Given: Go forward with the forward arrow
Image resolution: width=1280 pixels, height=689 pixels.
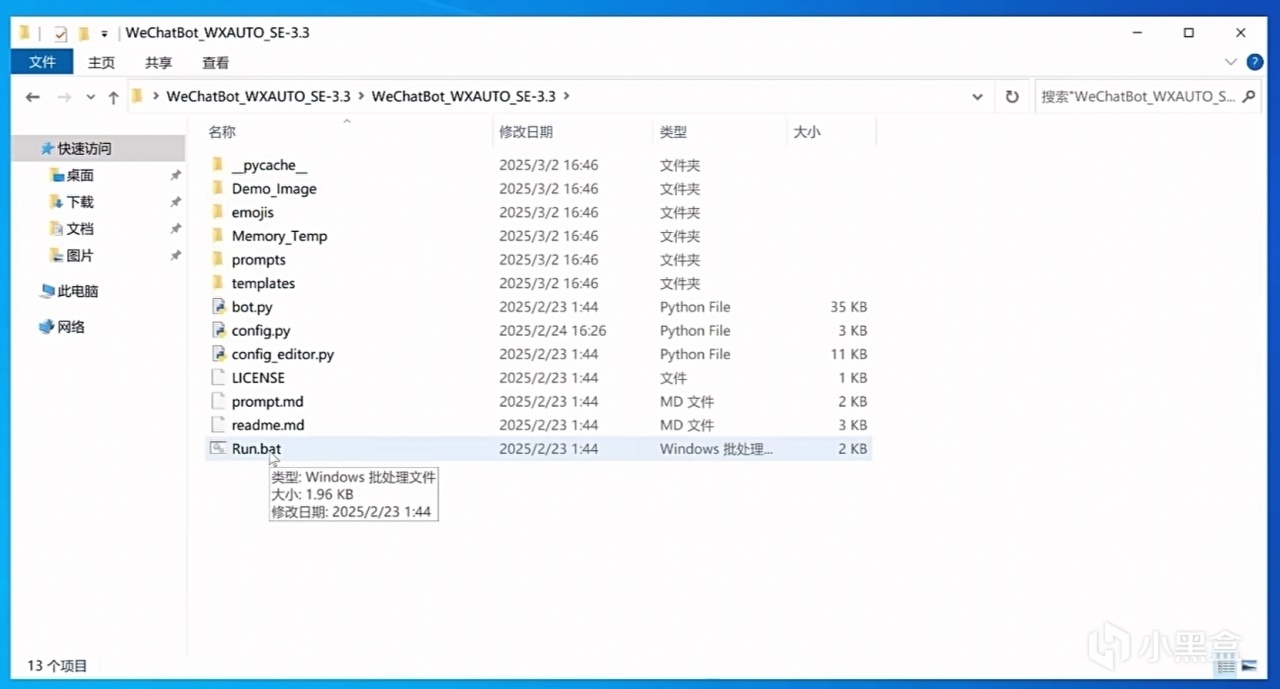Looking at the screenshot, I should pyautogui.click(x=64, y=97).
